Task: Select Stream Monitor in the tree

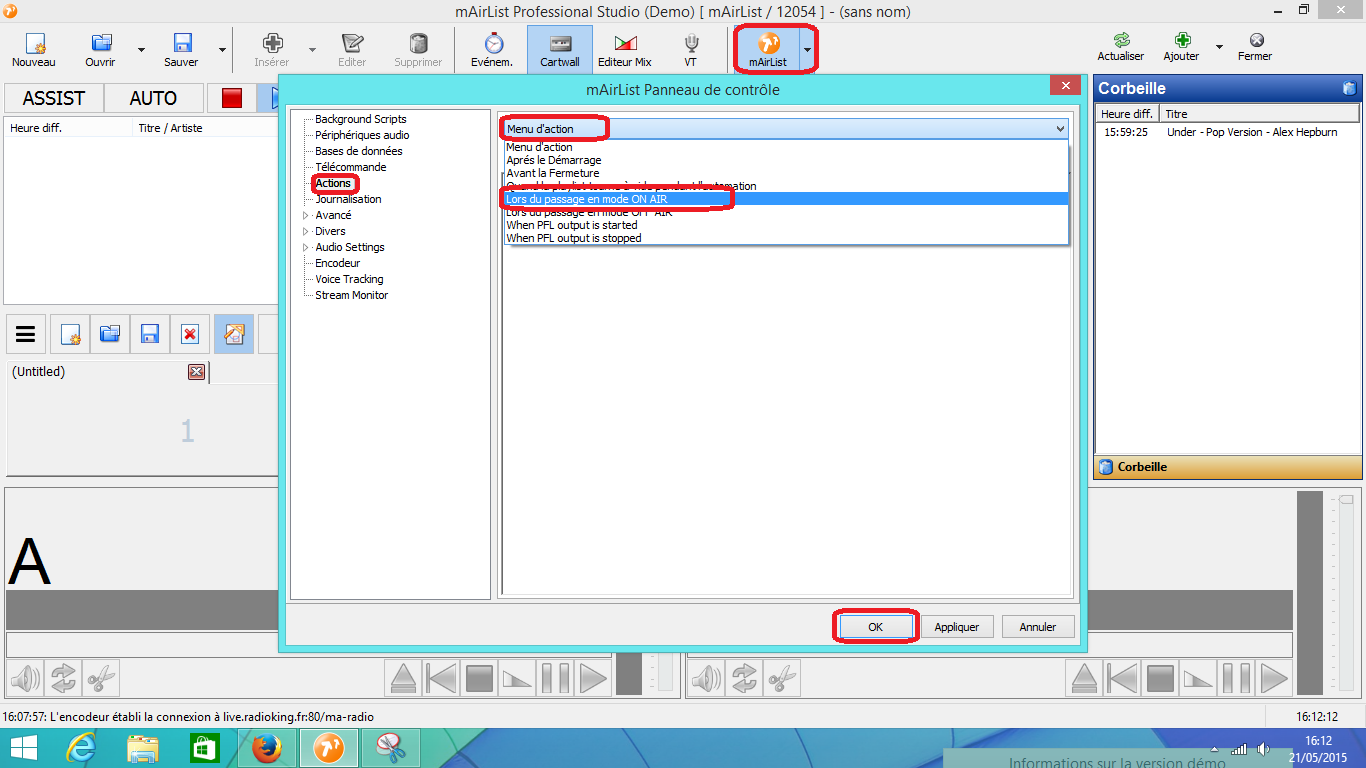Action: point(351,295)
